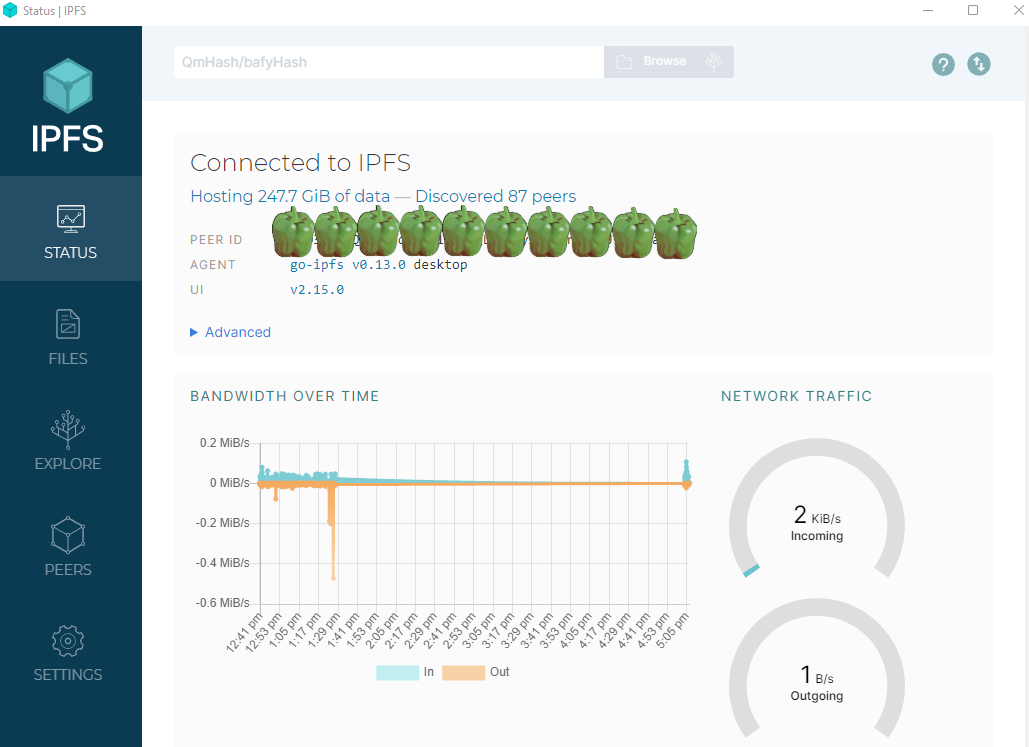
Task: Select the SETTINGS navigation label
Action: tap(68, 674)
